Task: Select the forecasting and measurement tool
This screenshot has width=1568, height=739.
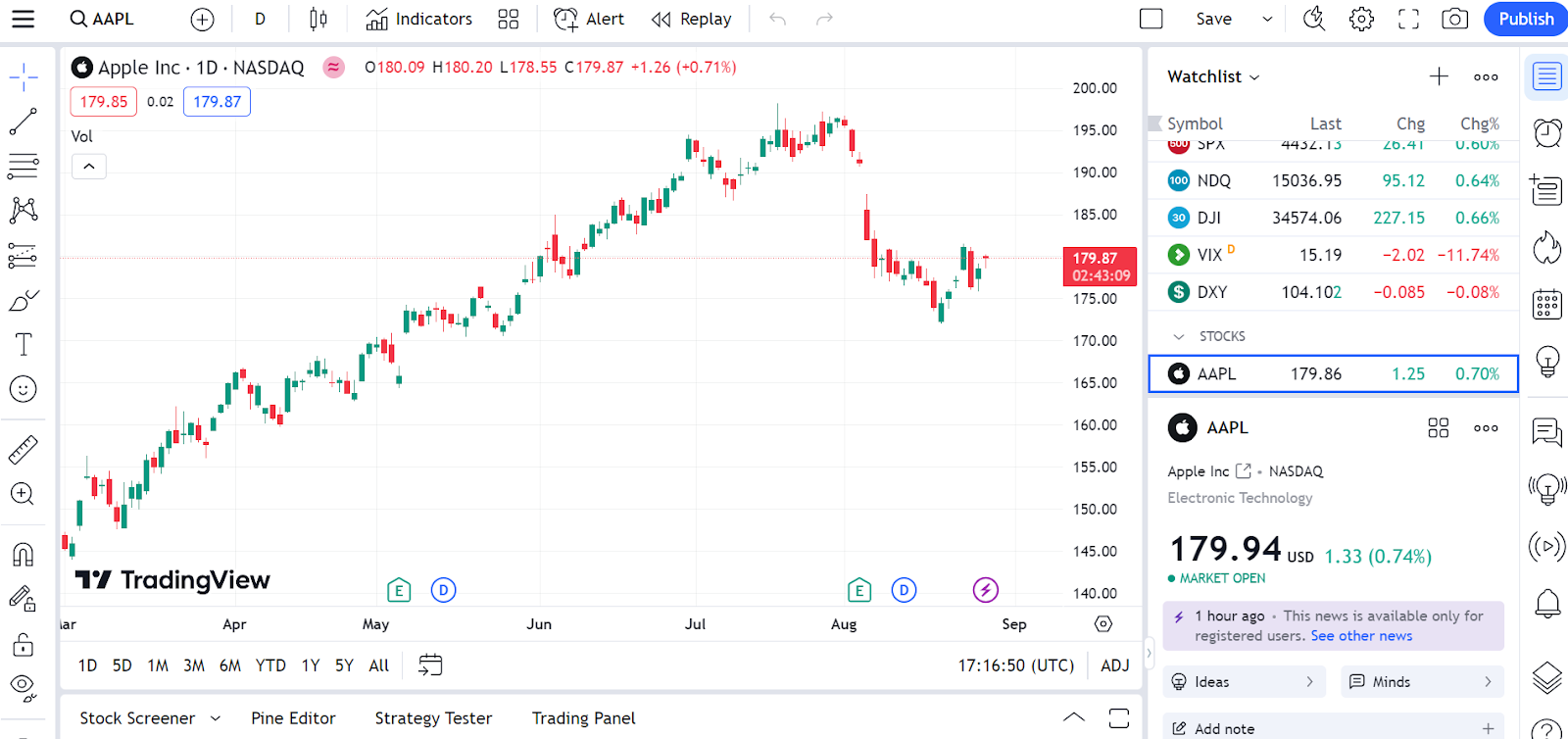Action: pyautogui.click(x=24, y=255)
